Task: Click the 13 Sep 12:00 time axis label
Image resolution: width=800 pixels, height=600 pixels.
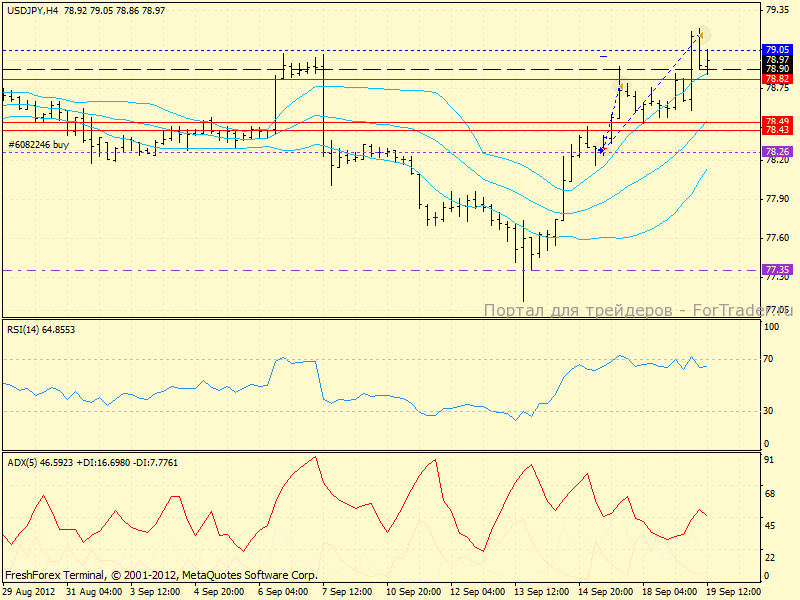Action: 540,592
